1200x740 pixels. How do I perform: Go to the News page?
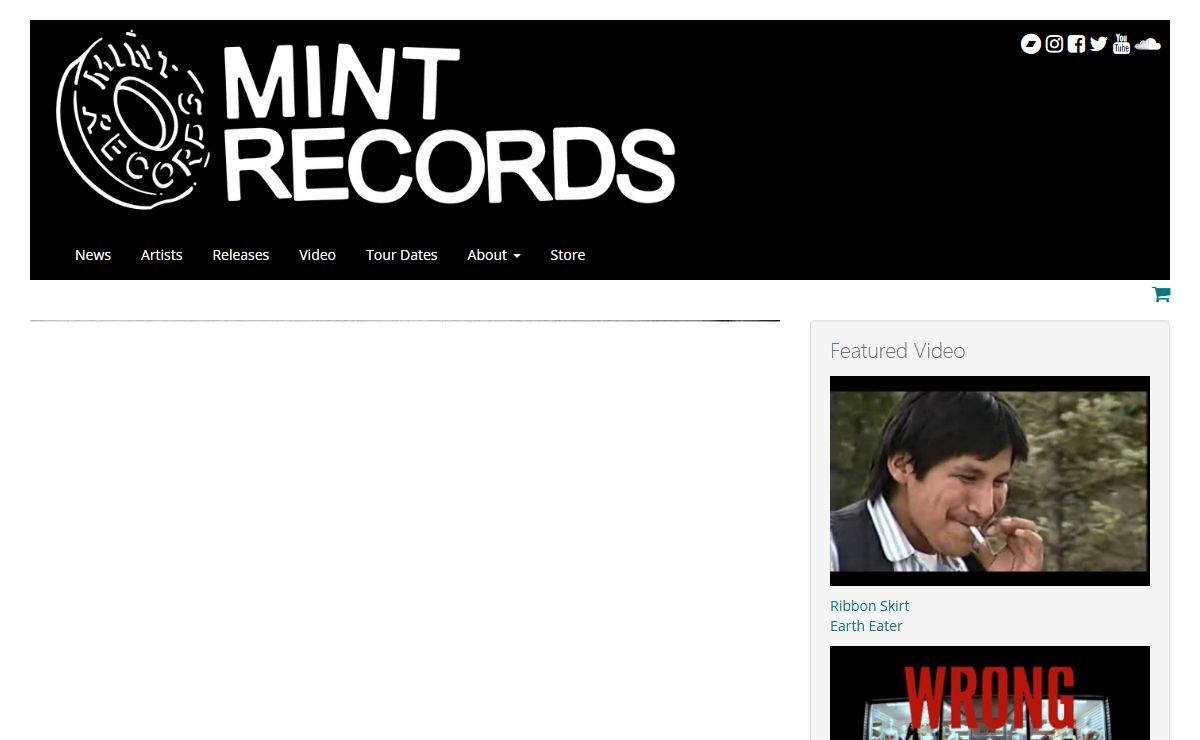coord(93,255)
